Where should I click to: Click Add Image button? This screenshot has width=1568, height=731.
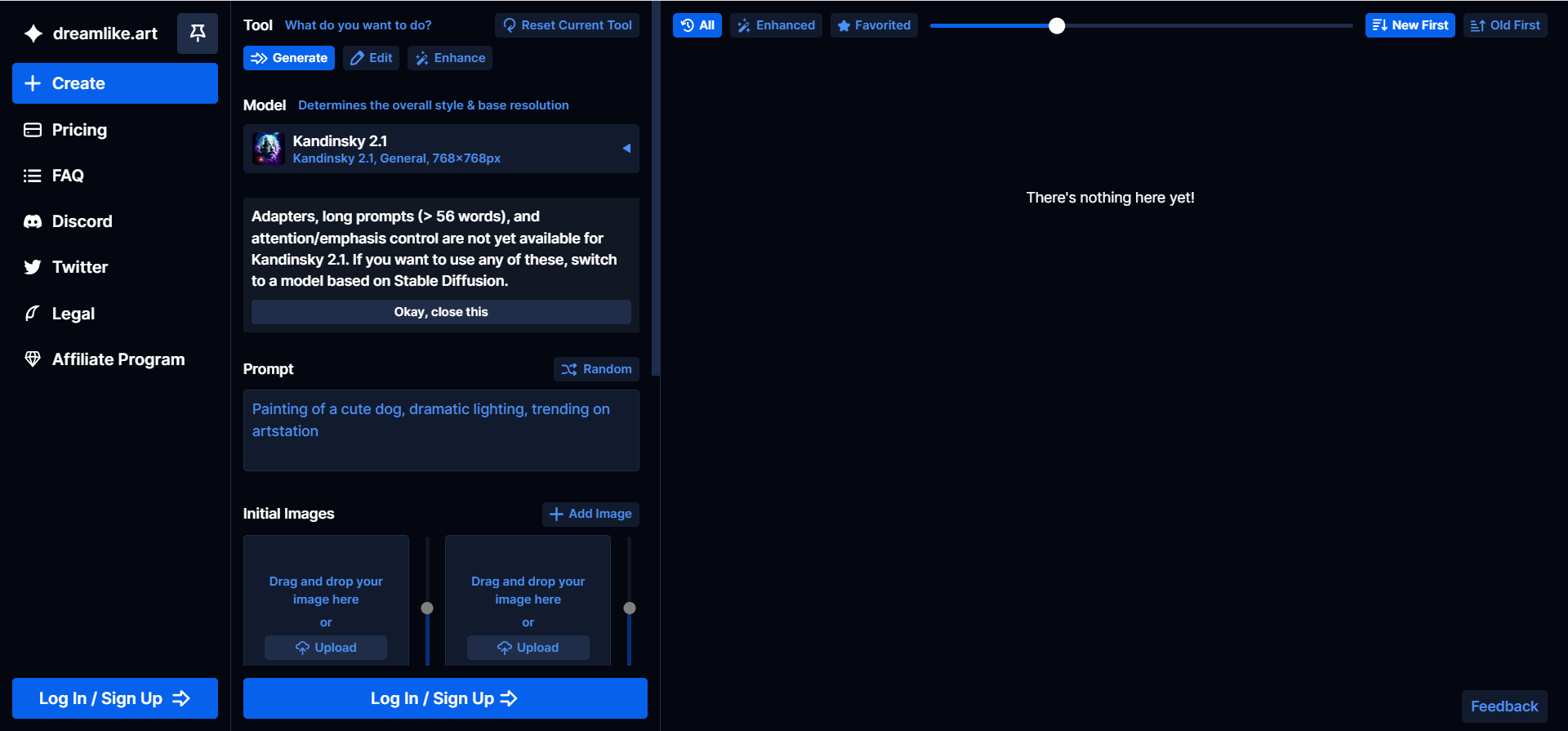tap(590, 514)
